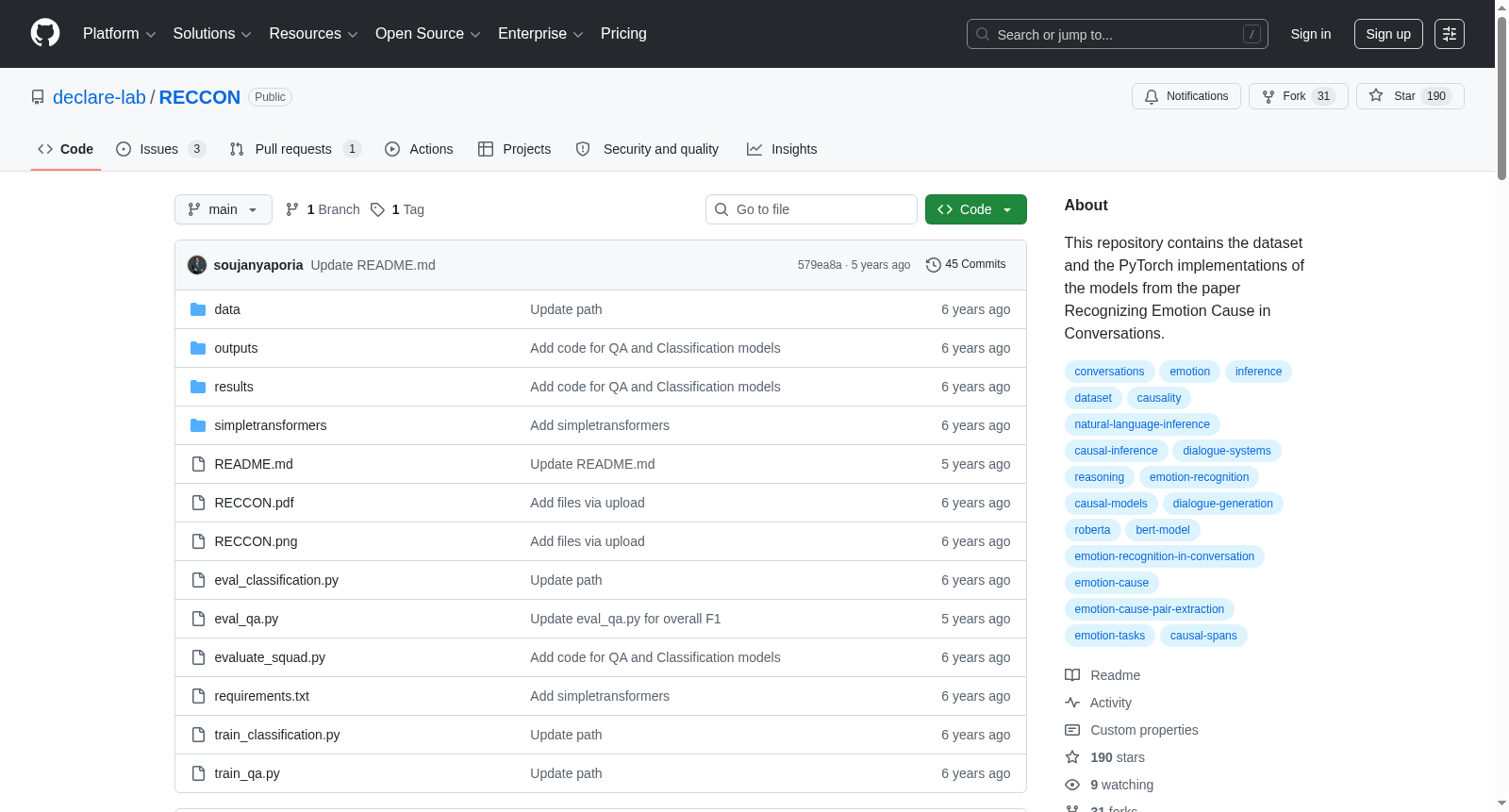Open the Actions tab
This screenshot has height=812, width=1509.
(x=419, y=149)
